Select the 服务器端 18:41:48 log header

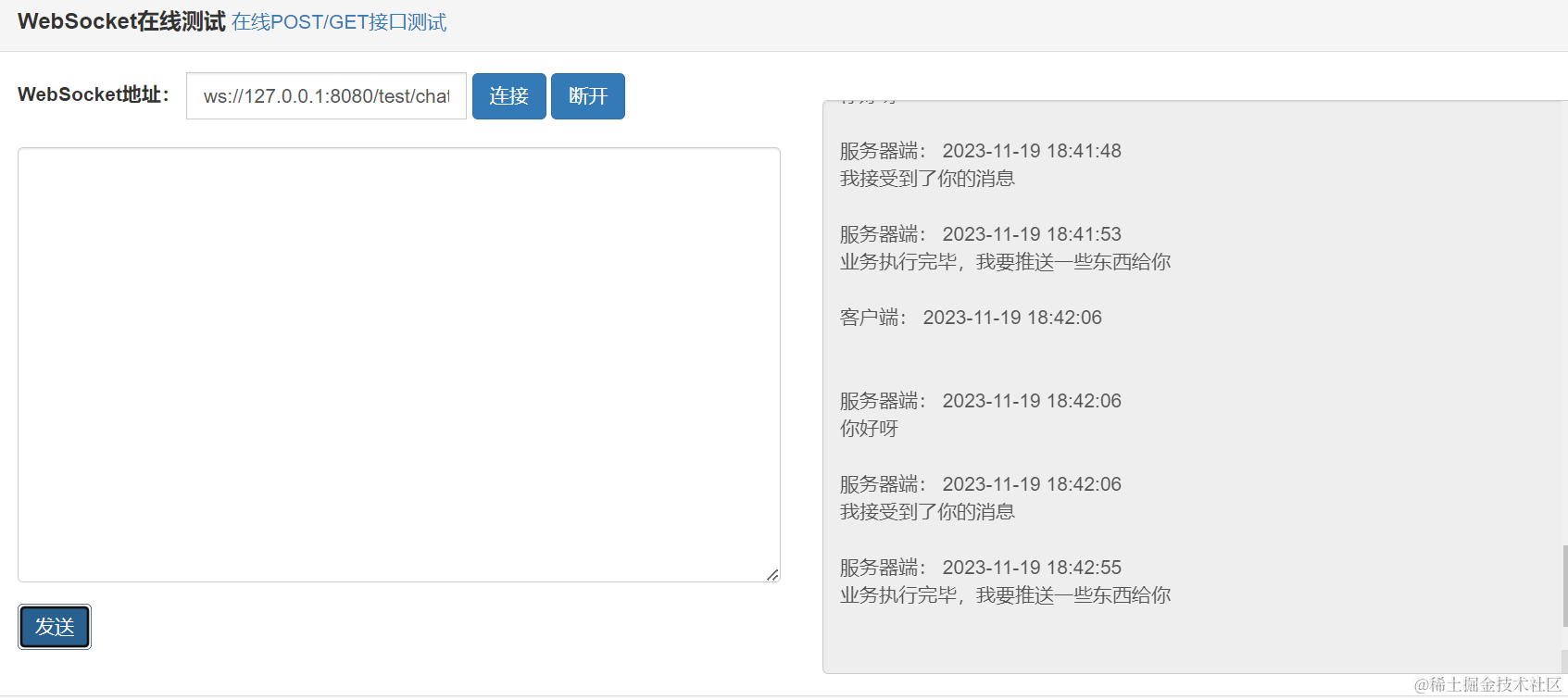980,151
